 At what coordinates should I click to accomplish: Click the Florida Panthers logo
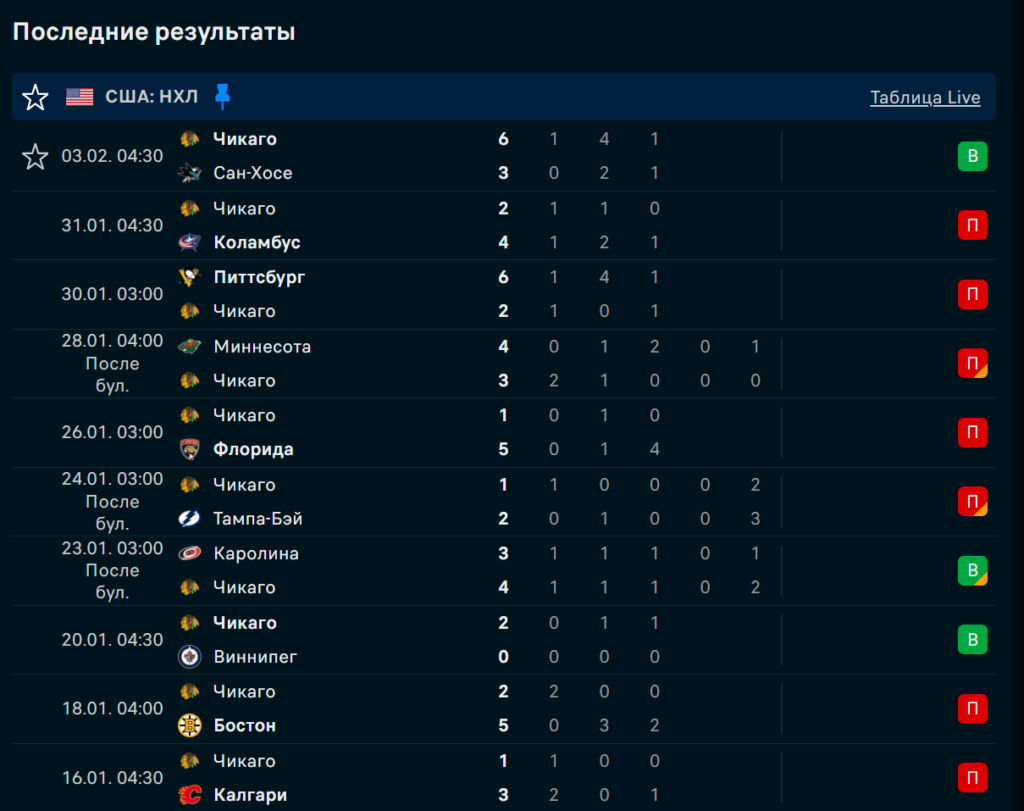pyautogui.click(x=189, y=450)
